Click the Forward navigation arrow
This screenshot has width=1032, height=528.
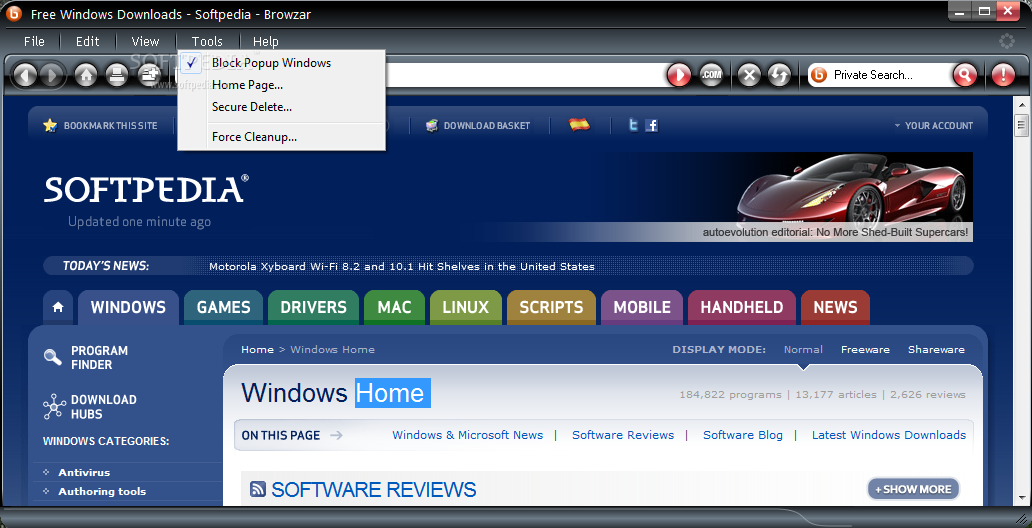point(52,75)
